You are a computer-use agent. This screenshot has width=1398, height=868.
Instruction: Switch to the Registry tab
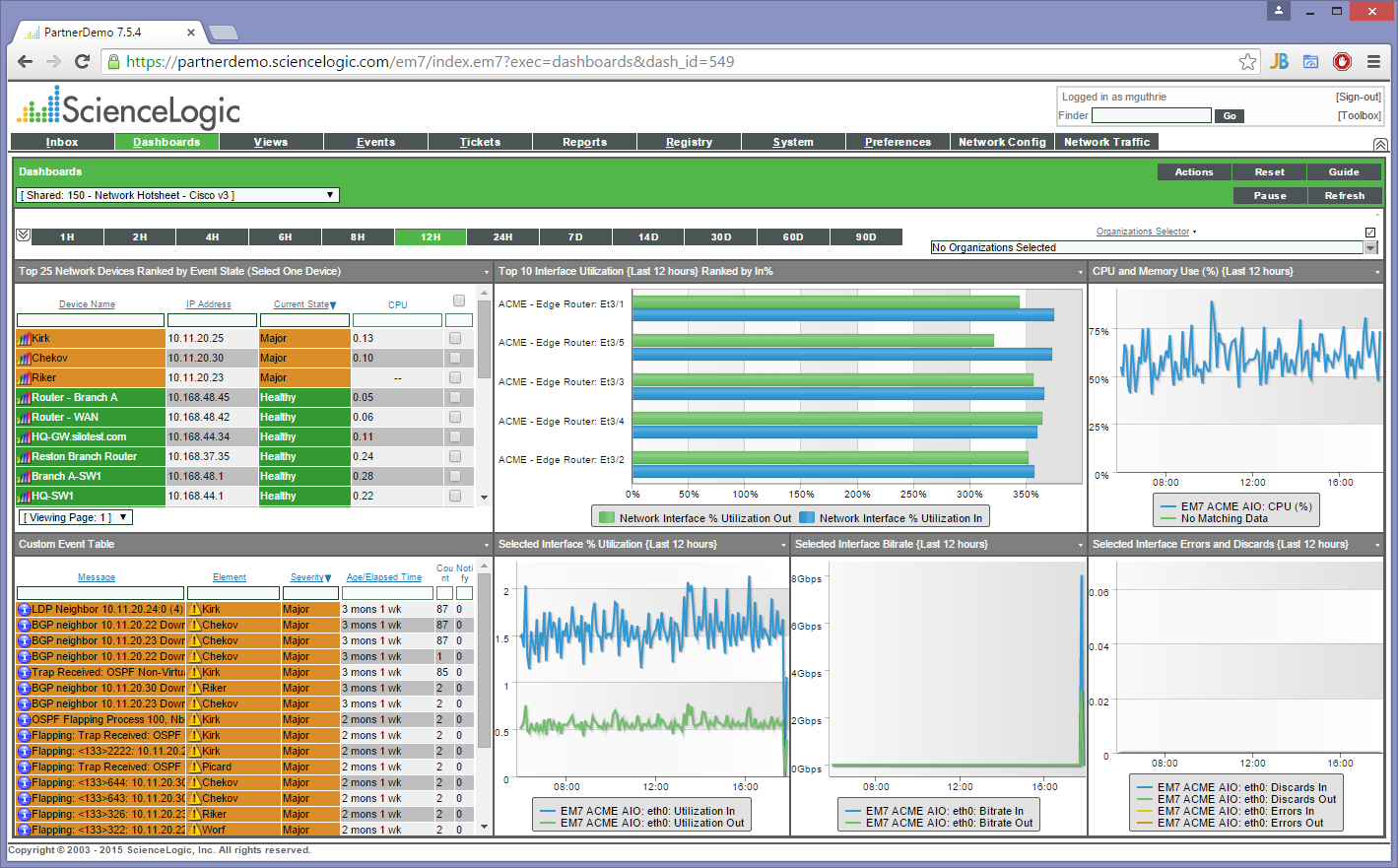[689, 142]
